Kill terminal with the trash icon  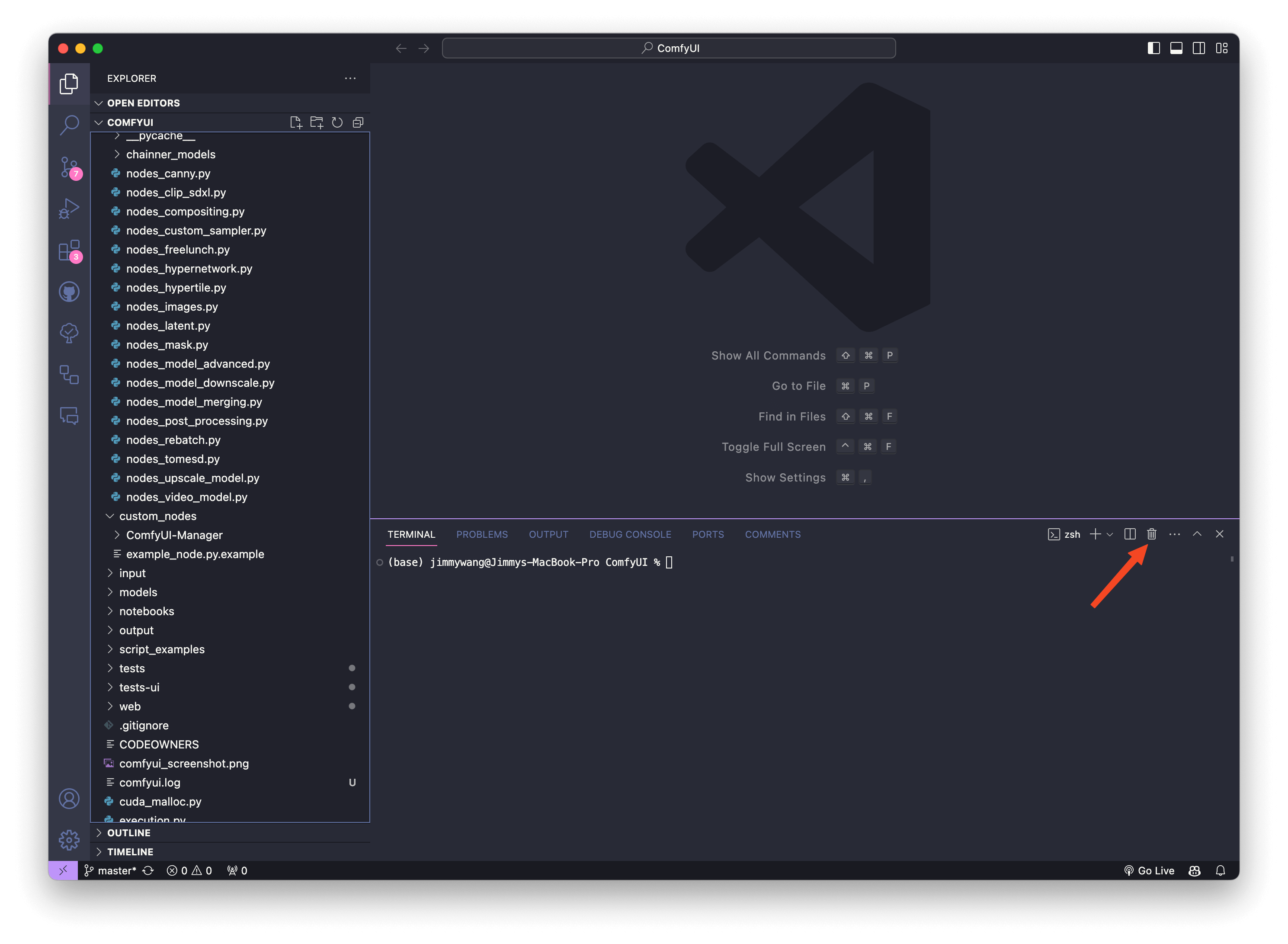(1151, 534)
